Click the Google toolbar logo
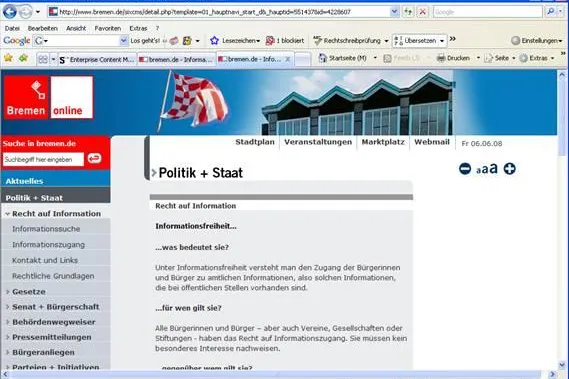 click(17, 41)
